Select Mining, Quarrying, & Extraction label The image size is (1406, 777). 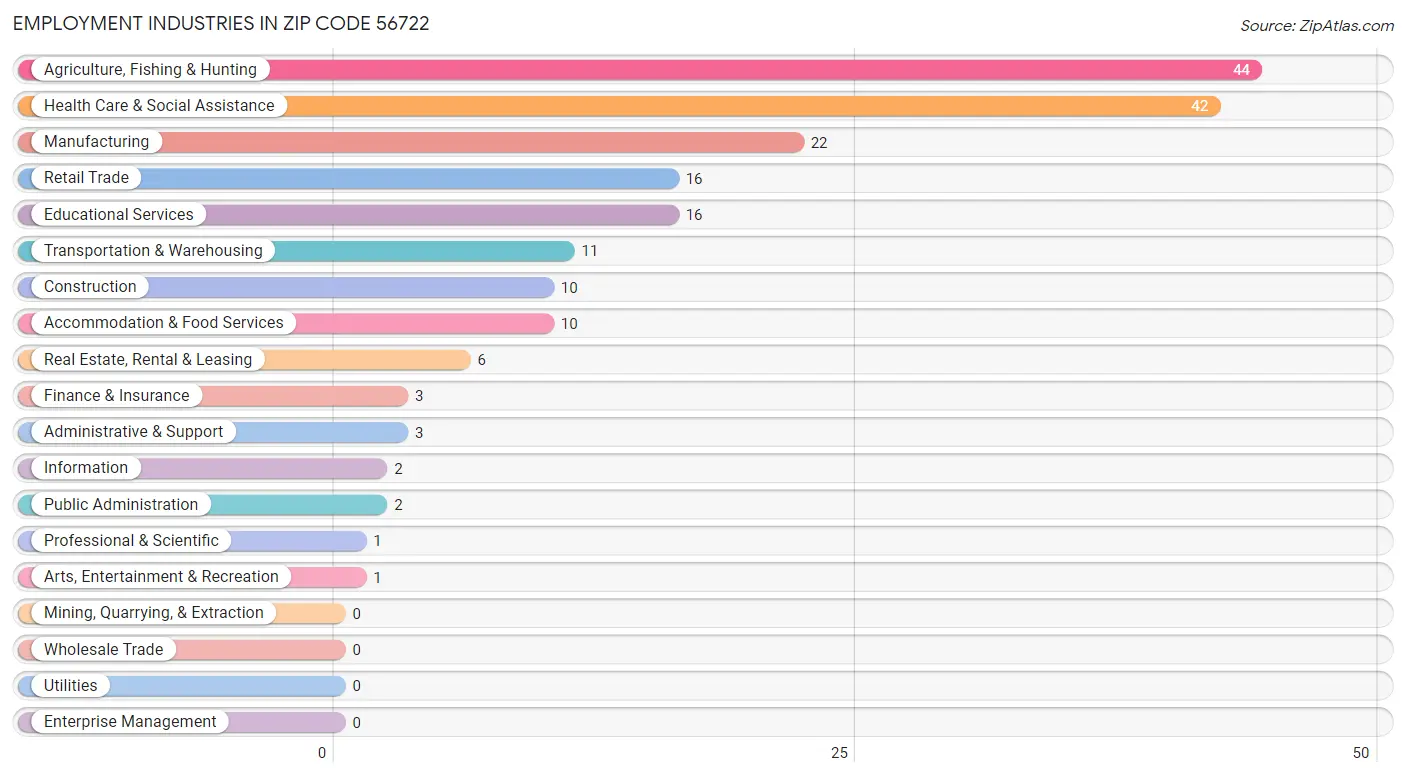(x=154, y=613)
